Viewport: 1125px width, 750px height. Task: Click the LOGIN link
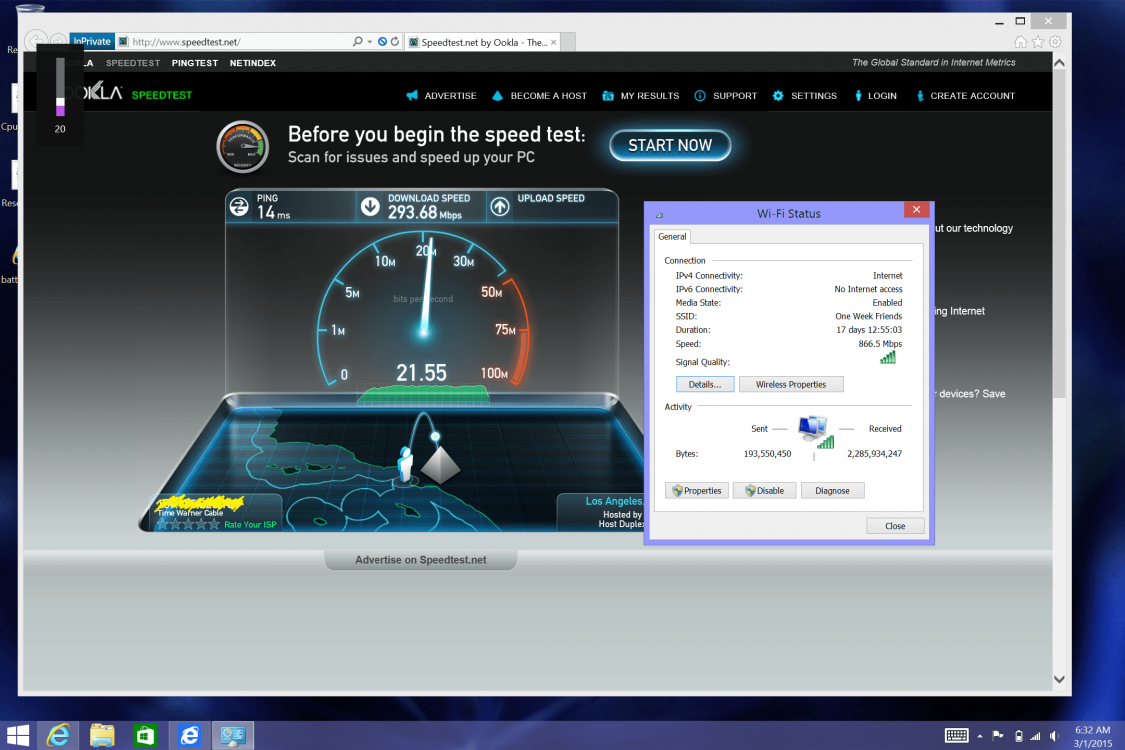coord(882,95)
